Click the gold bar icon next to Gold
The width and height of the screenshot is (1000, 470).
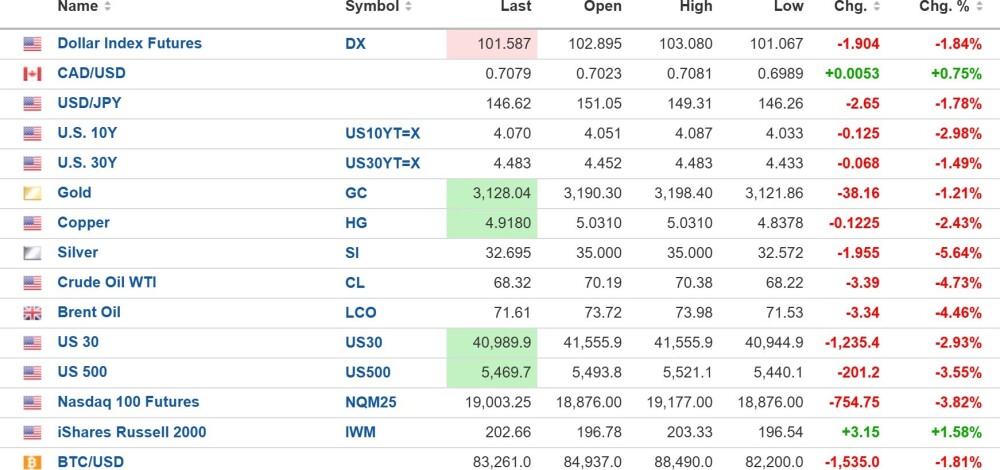[x=32, y=193]
